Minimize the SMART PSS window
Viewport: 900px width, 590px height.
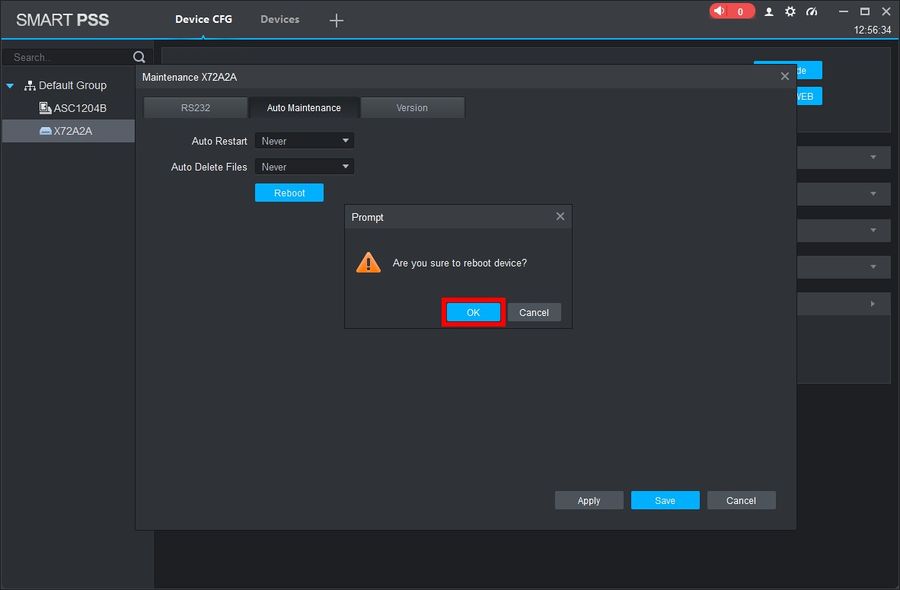843,11
